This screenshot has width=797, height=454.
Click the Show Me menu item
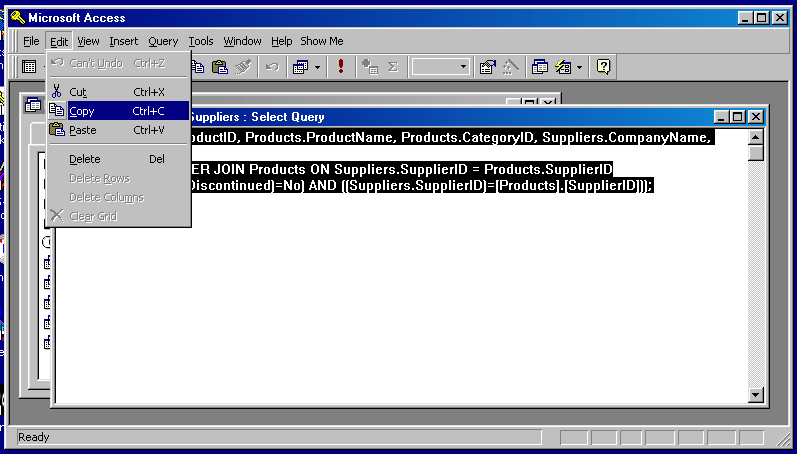[322, 41]
